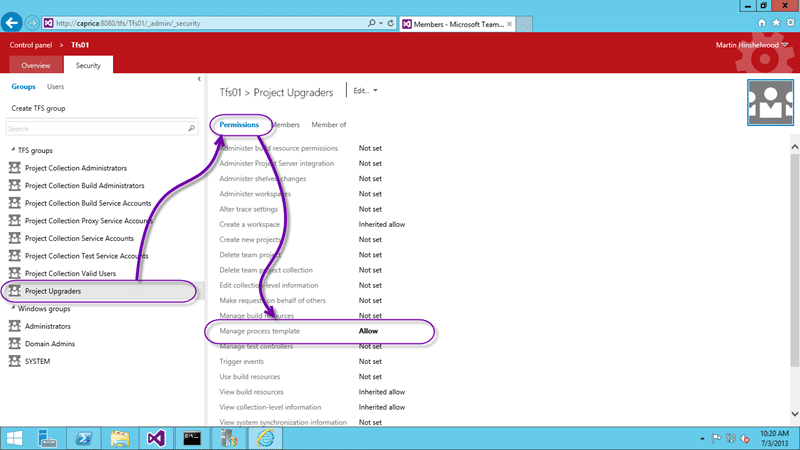Viewport: 800px width, 450px height.
Task: Open the favorites star icon
Action: (x=776, y=22)
